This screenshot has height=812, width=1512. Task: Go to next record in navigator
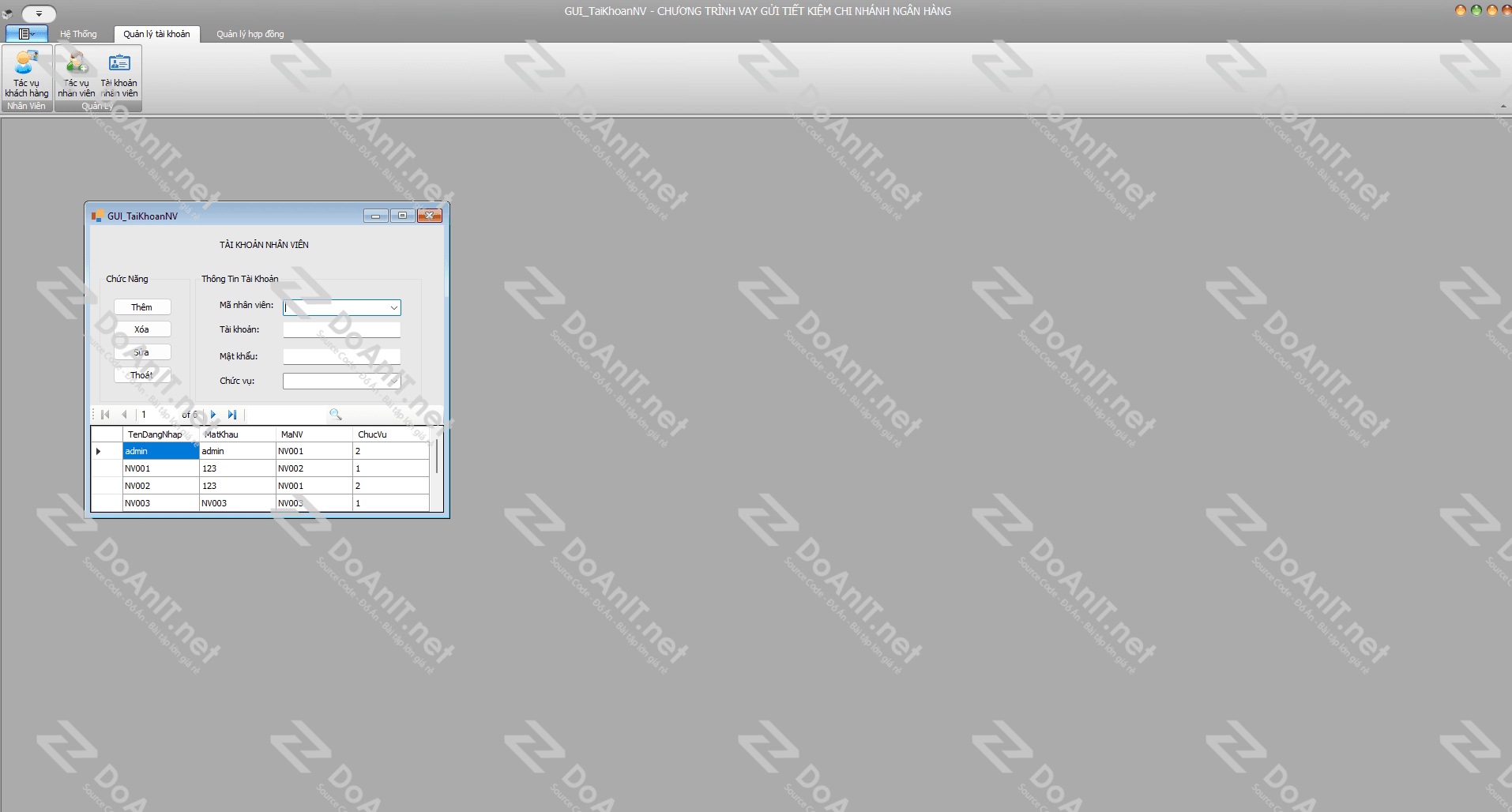click(213, 415)
